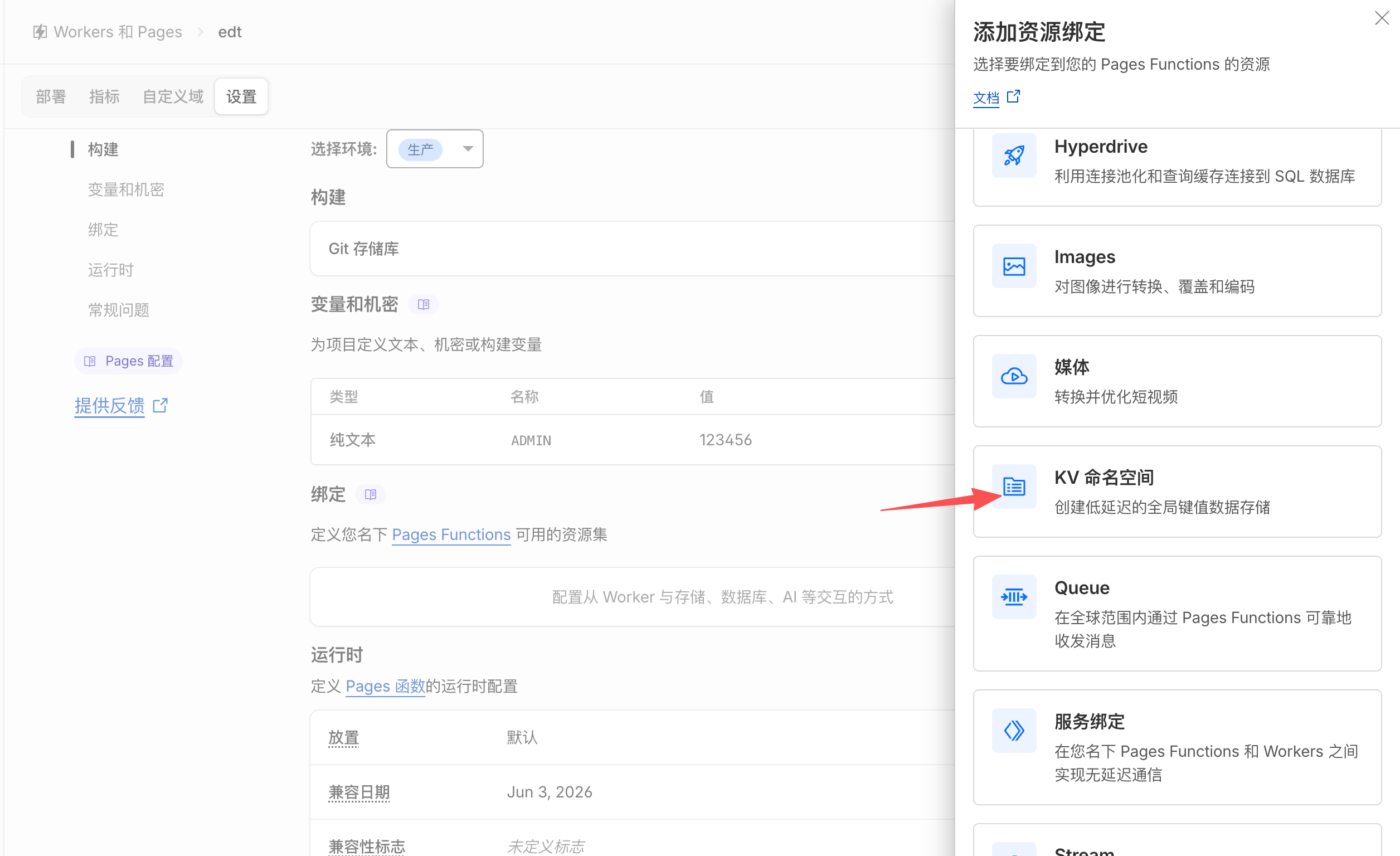Click the edt project breadcrumb

point(230,32)
